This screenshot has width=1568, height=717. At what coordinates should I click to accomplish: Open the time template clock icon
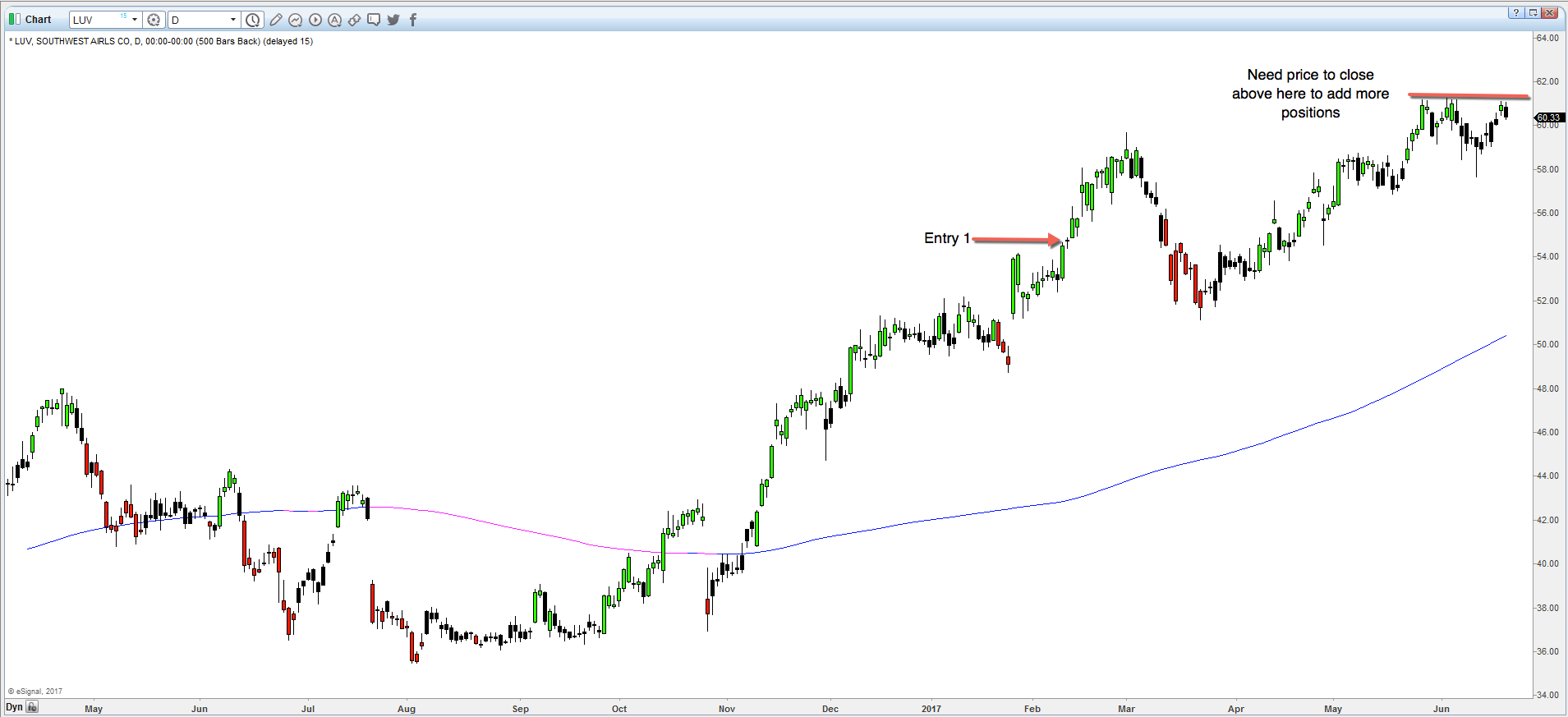click(x=253, y=20)
